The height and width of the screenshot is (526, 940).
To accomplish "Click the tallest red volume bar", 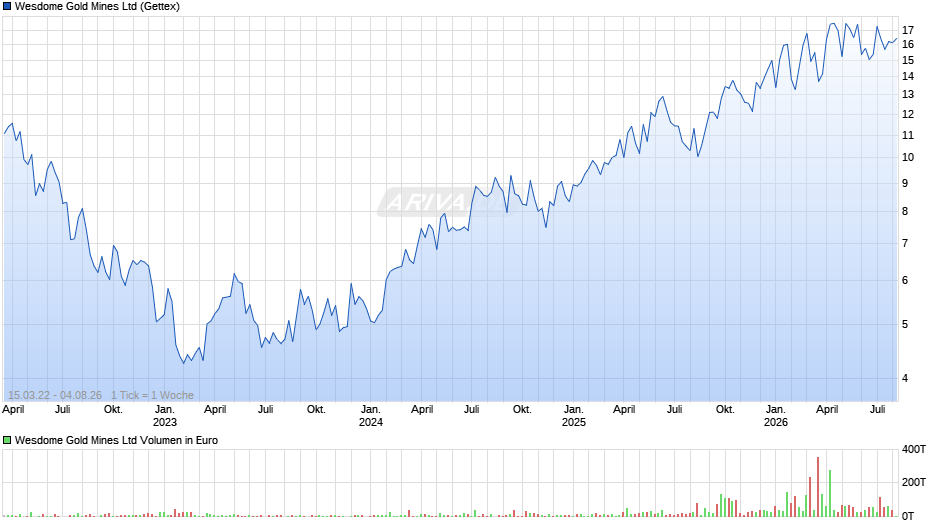I will click(x=818, y=486).
